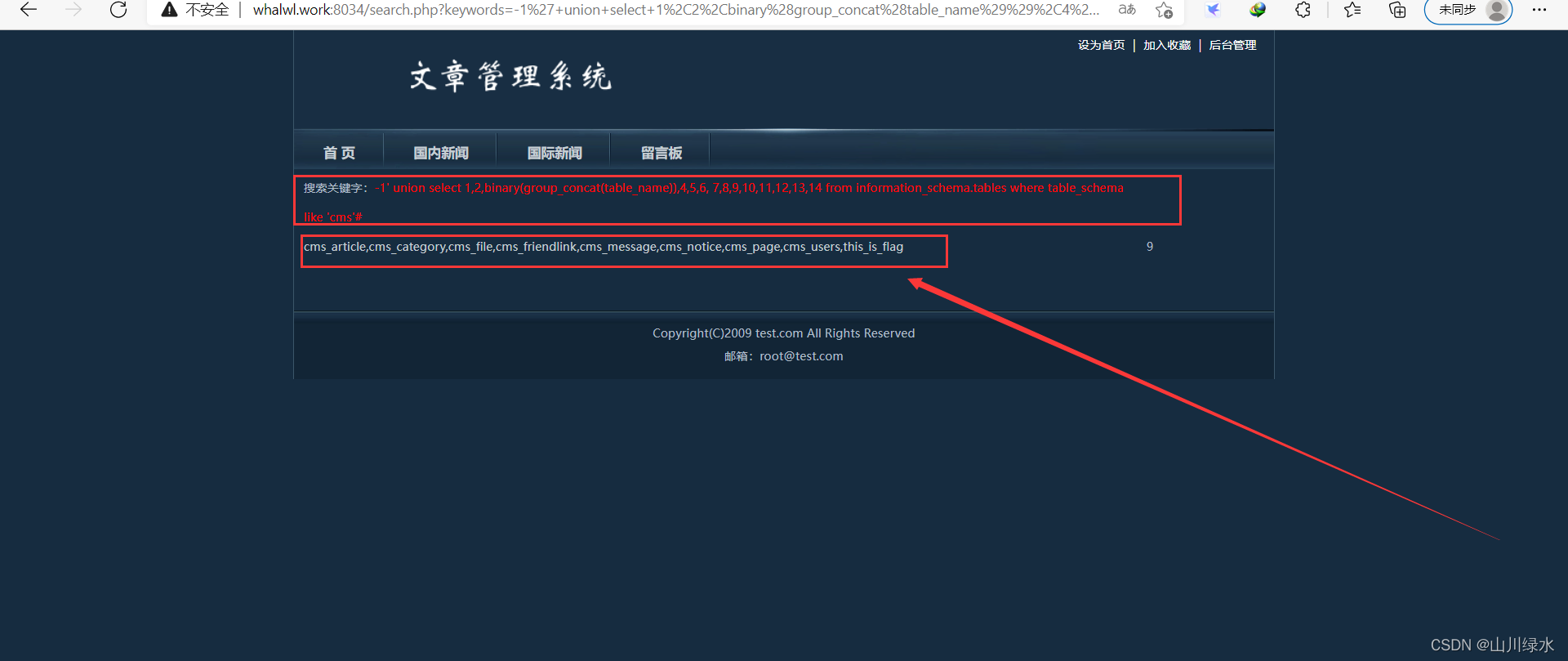
Task: Click the number 9 in the result row
Action: (1150, 247)
